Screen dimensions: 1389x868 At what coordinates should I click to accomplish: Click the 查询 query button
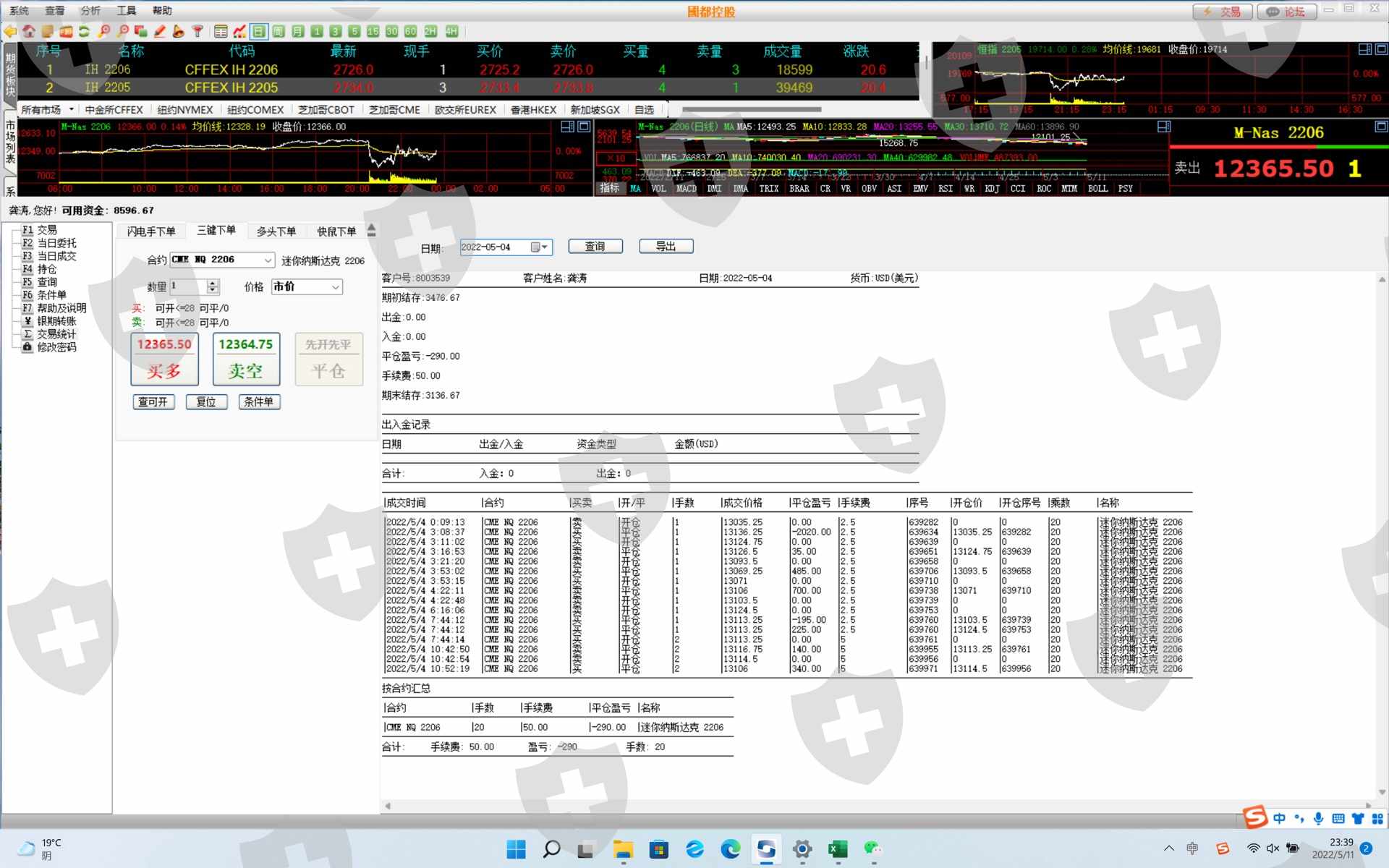(595, 247)
